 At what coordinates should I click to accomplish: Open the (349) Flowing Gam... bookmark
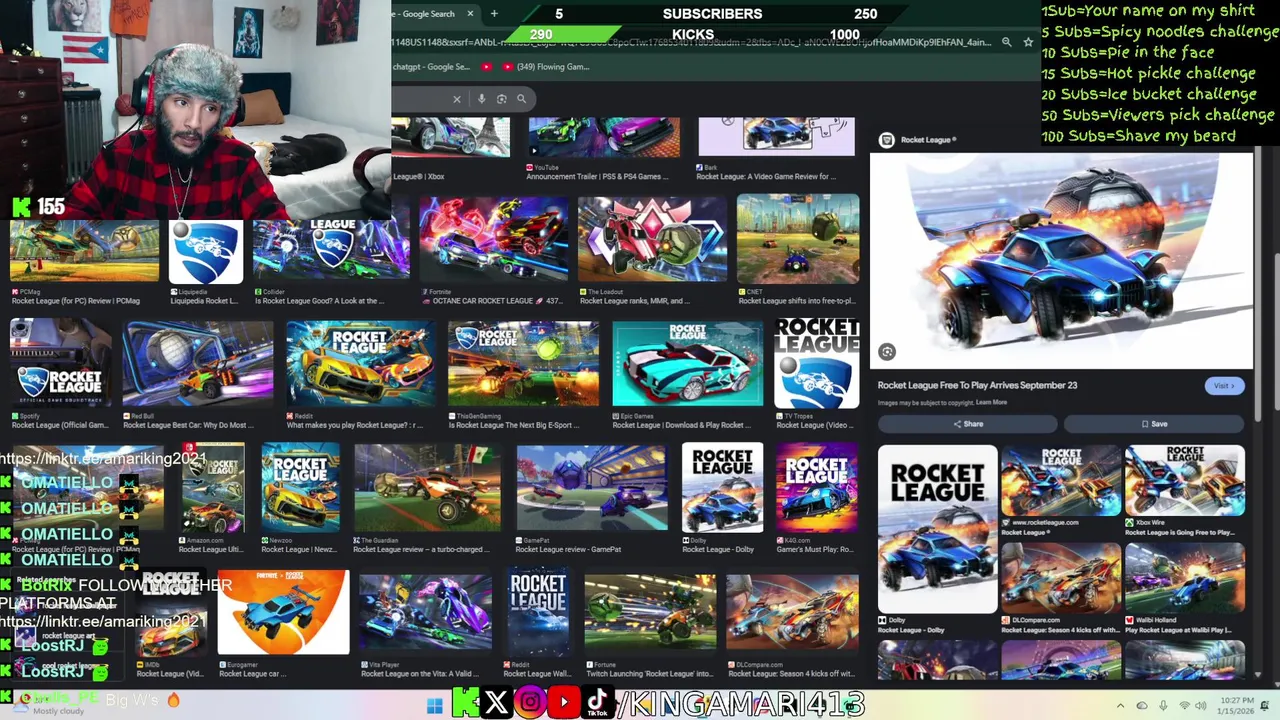coord(545,67)
